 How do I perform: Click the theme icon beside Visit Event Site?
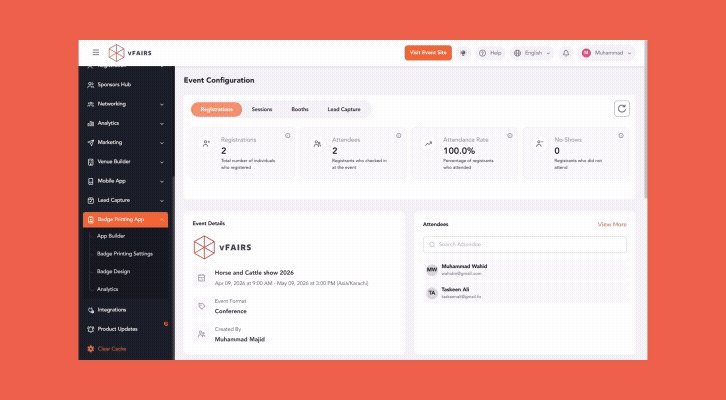pyautogui.click(x=463, y=52)
